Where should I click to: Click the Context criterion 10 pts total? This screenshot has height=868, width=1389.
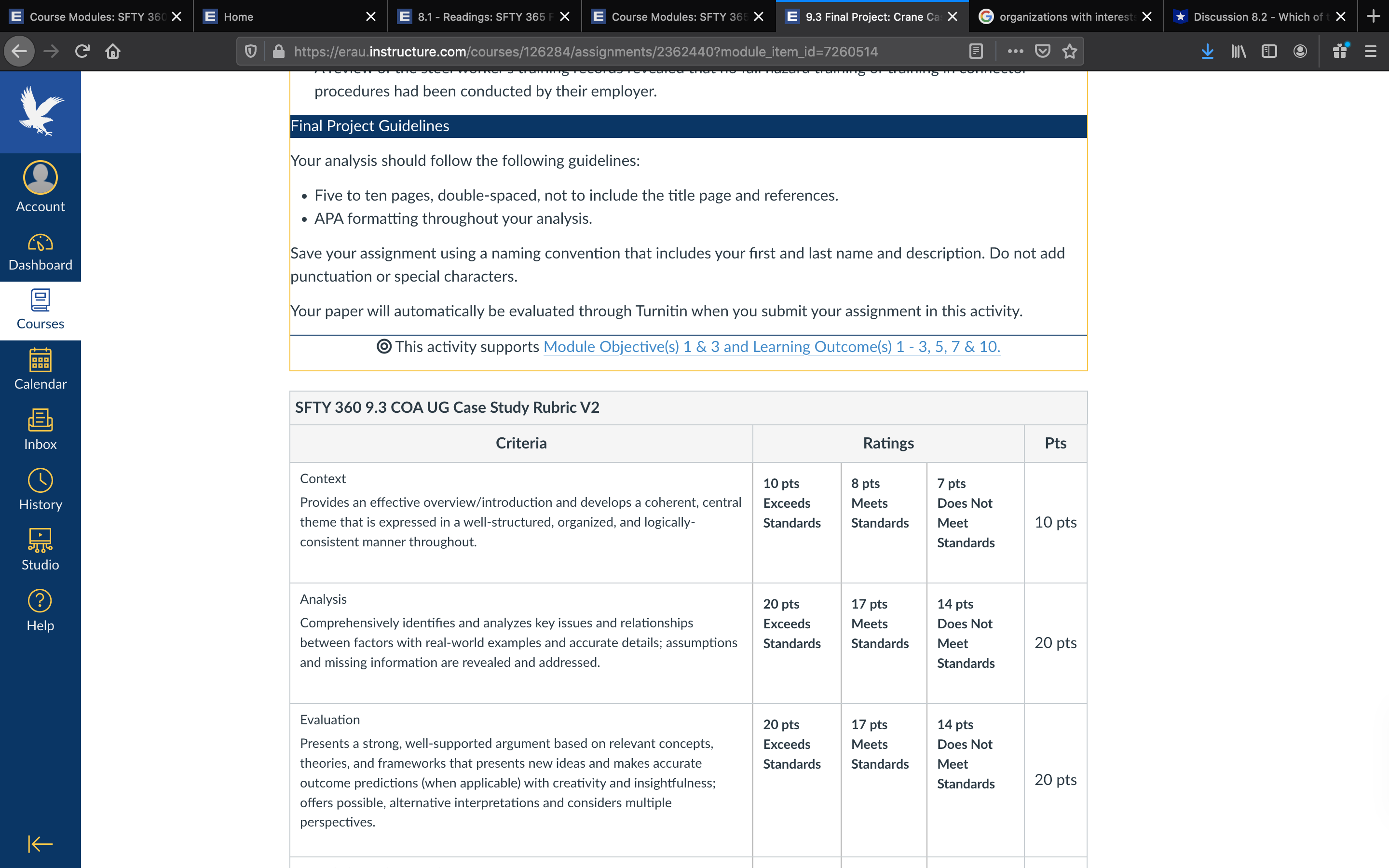1056,522
